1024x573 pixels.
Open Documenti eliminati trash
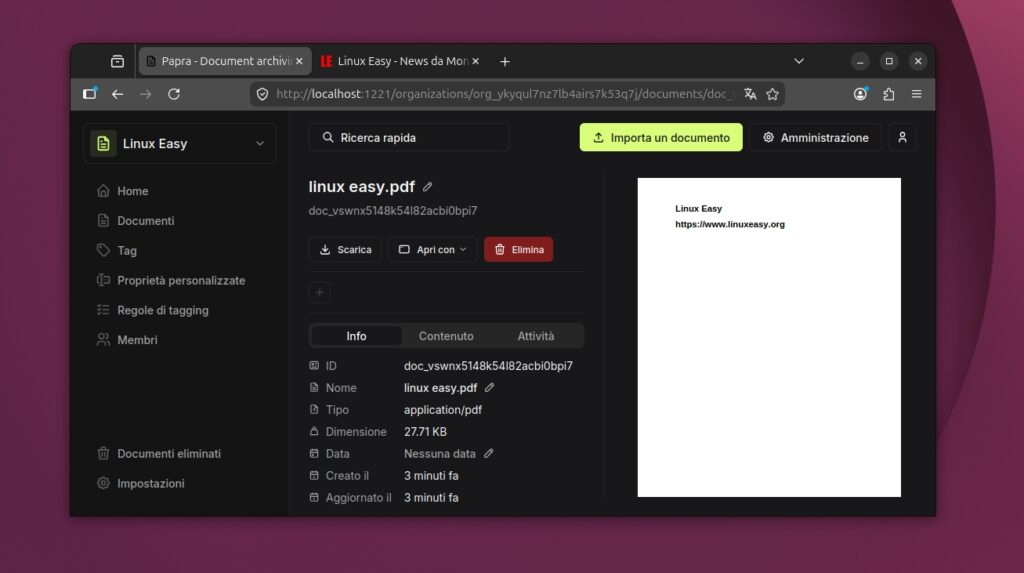point(159,453)
